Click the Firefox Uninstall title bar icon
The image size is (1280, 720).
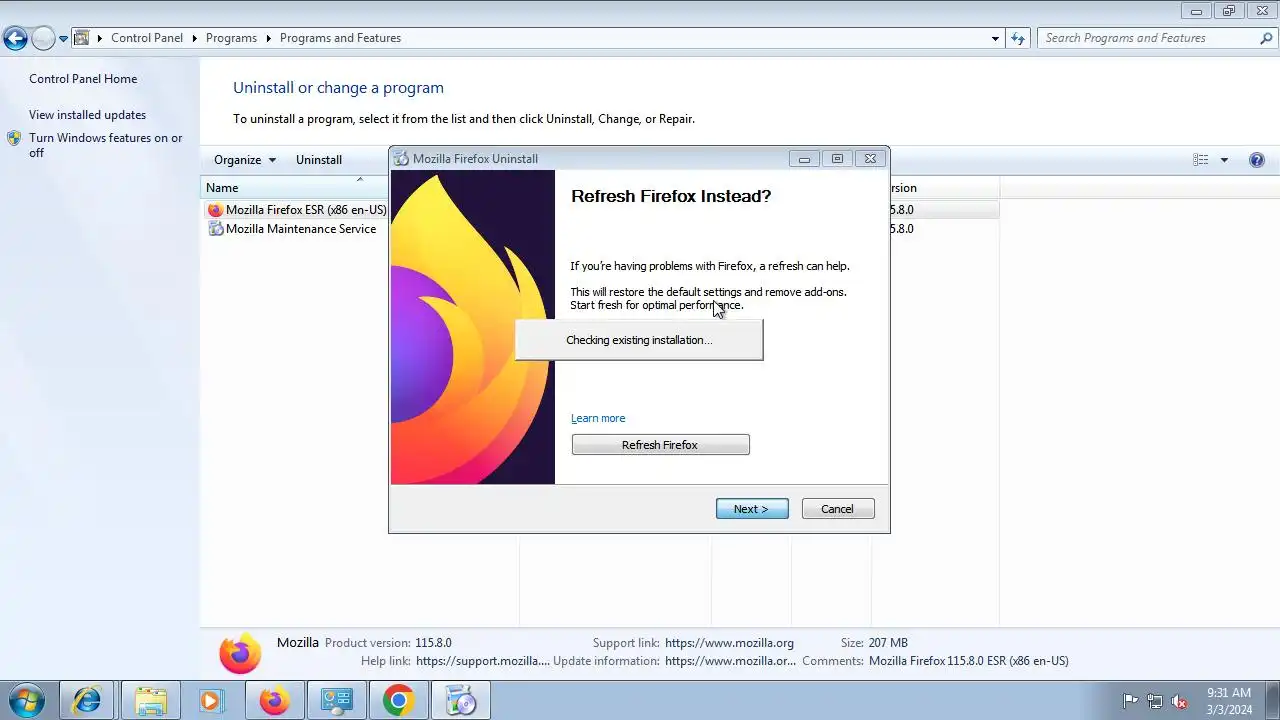401,159
